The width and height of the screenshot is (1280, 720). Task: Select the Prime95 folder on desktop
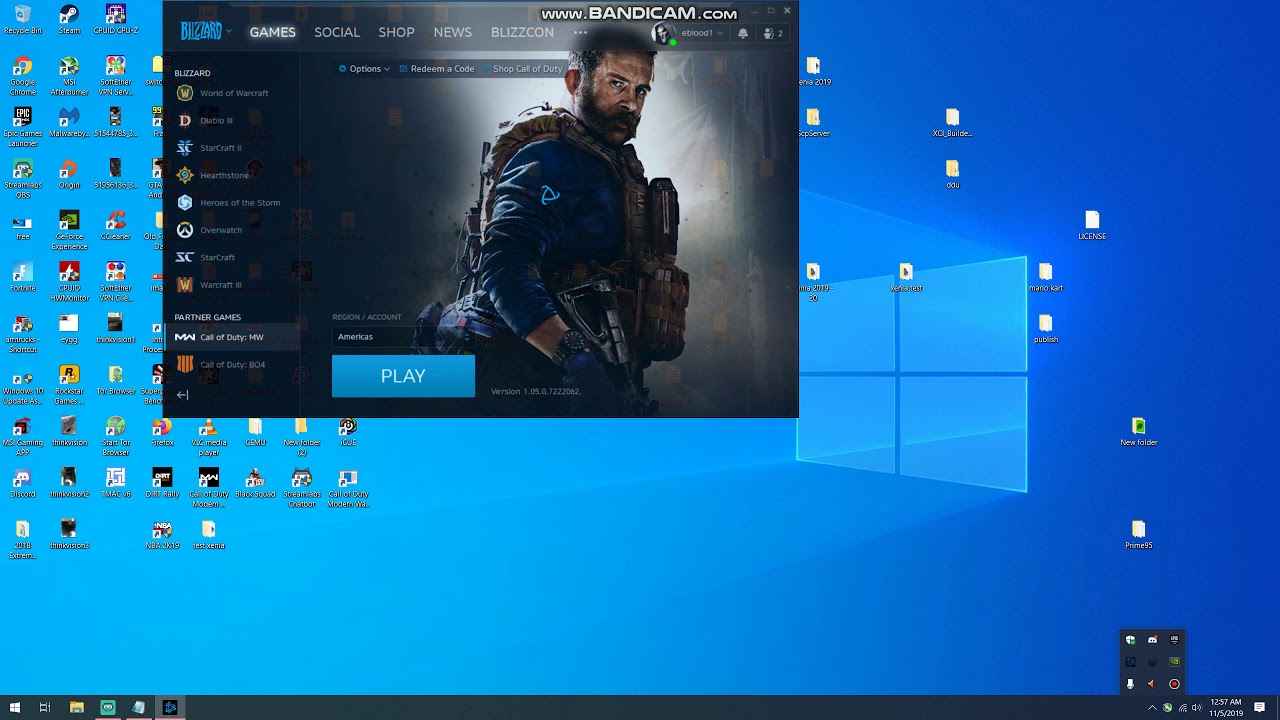coord(1138,535)
